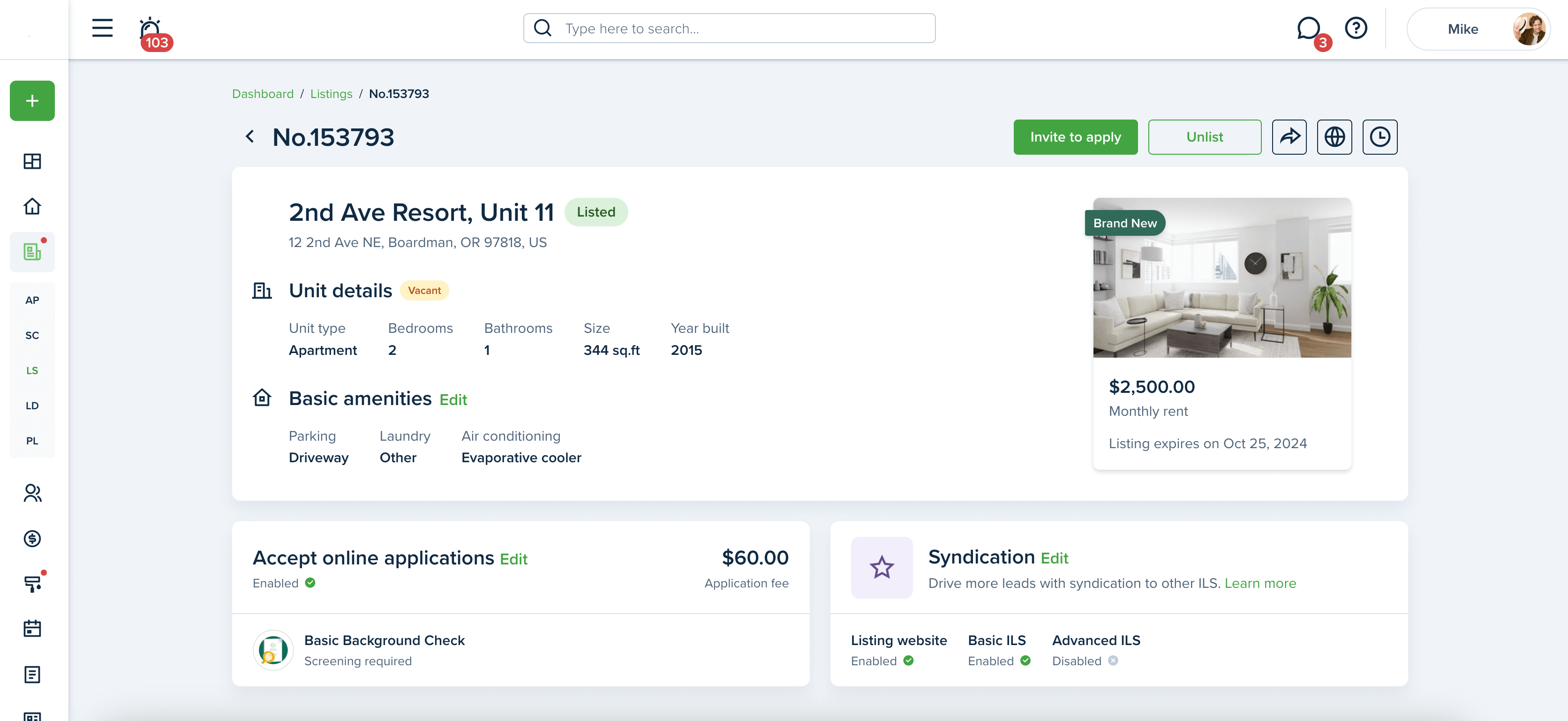Click the Listing website Enabled status
This screenshot has width=1568, height=721.
tap(882, 661)
